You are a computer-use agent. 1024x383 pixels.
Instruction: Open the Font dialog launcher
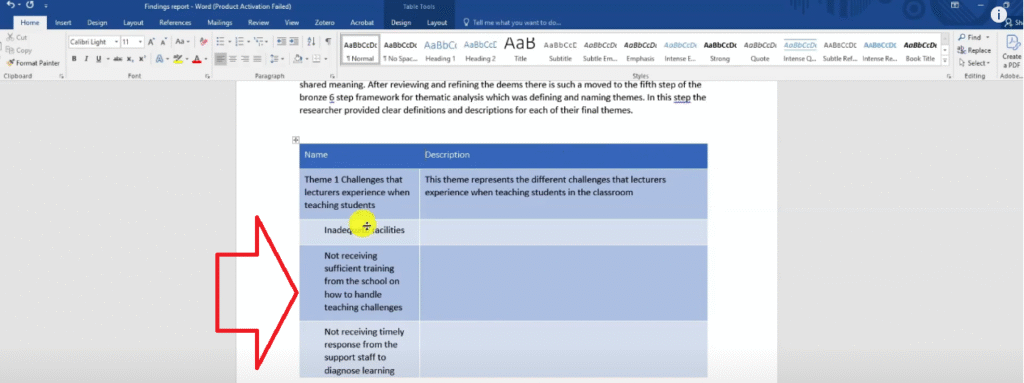click(207, 76)
